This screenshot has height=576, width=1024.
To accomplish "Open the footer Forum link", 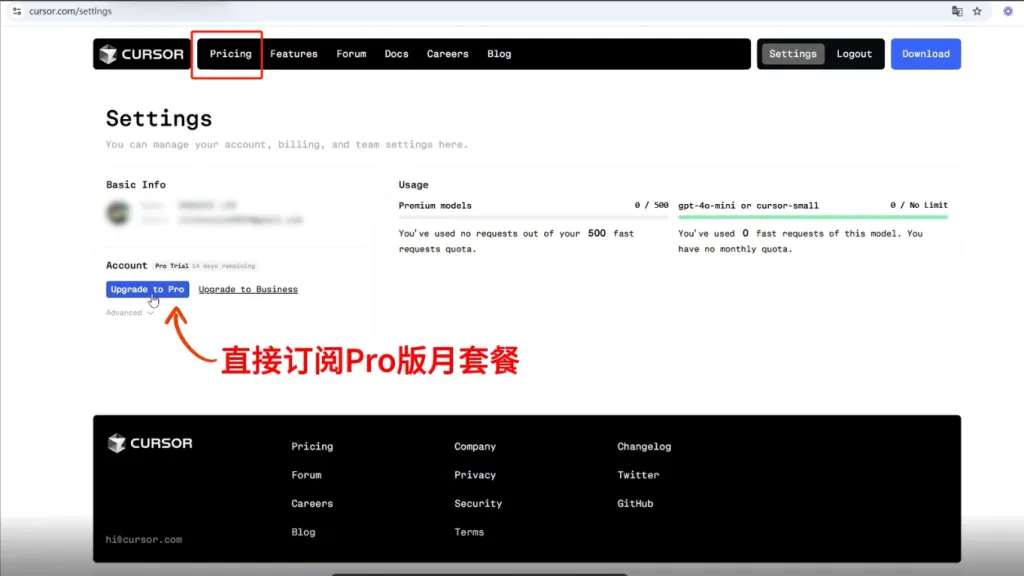I will tap(306, 475).
